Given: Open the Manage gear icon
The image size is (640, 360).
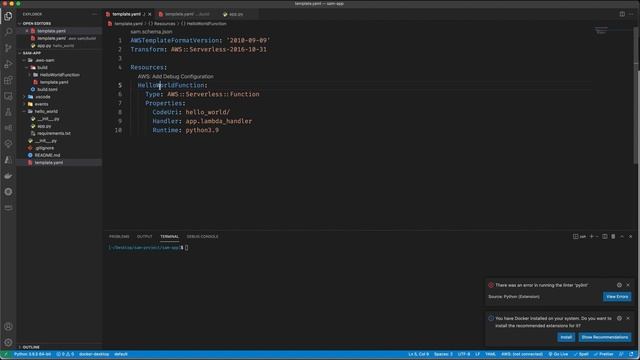Looking at the screenshot, I should coord(8,342).
